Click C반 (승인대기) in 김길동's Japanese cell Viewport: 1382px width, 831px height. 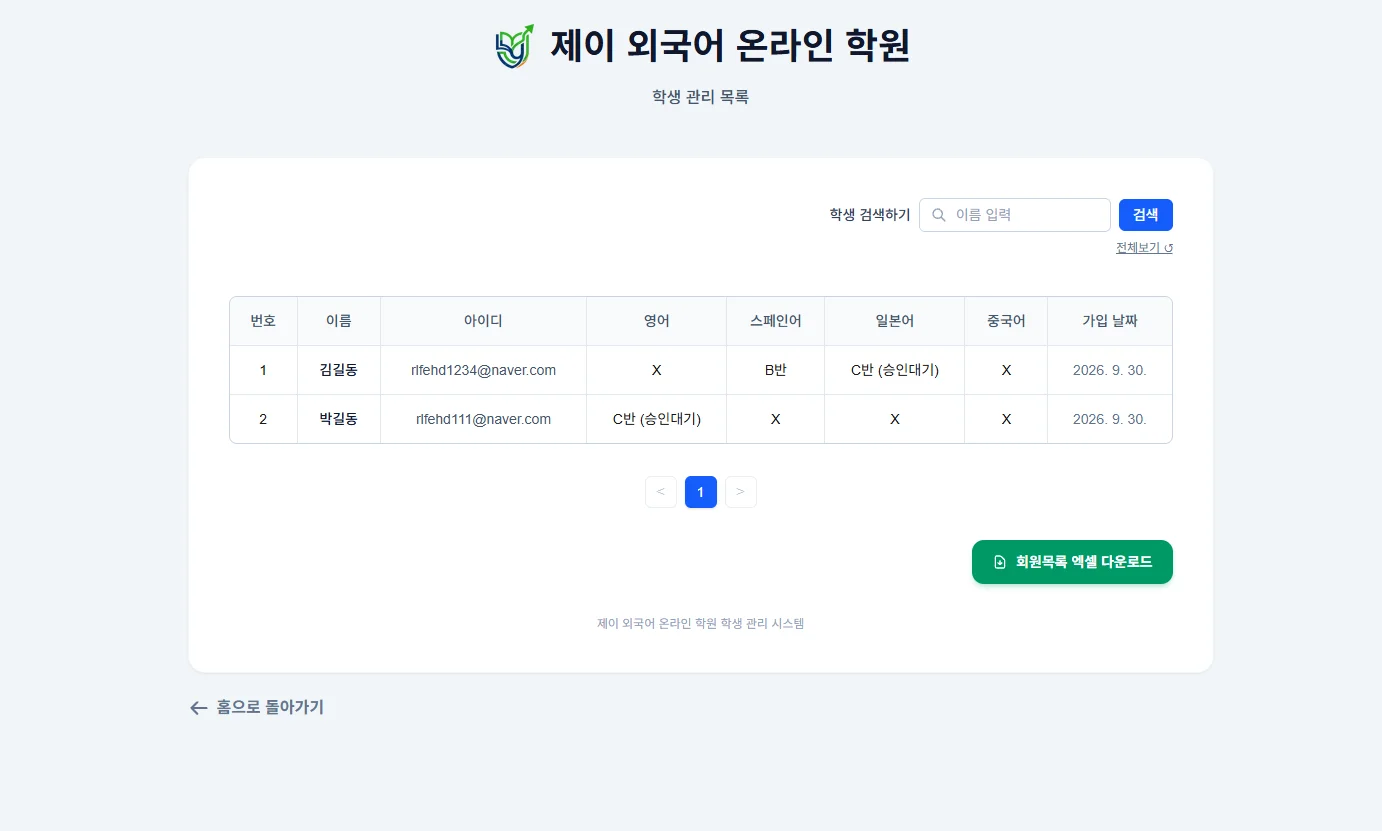tap(895, 370)
